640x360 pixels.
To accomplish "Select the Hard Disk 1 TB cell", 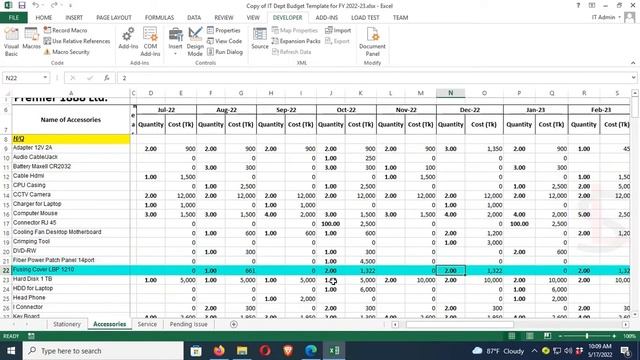I will pyautogui.click(x=71, y=279).
